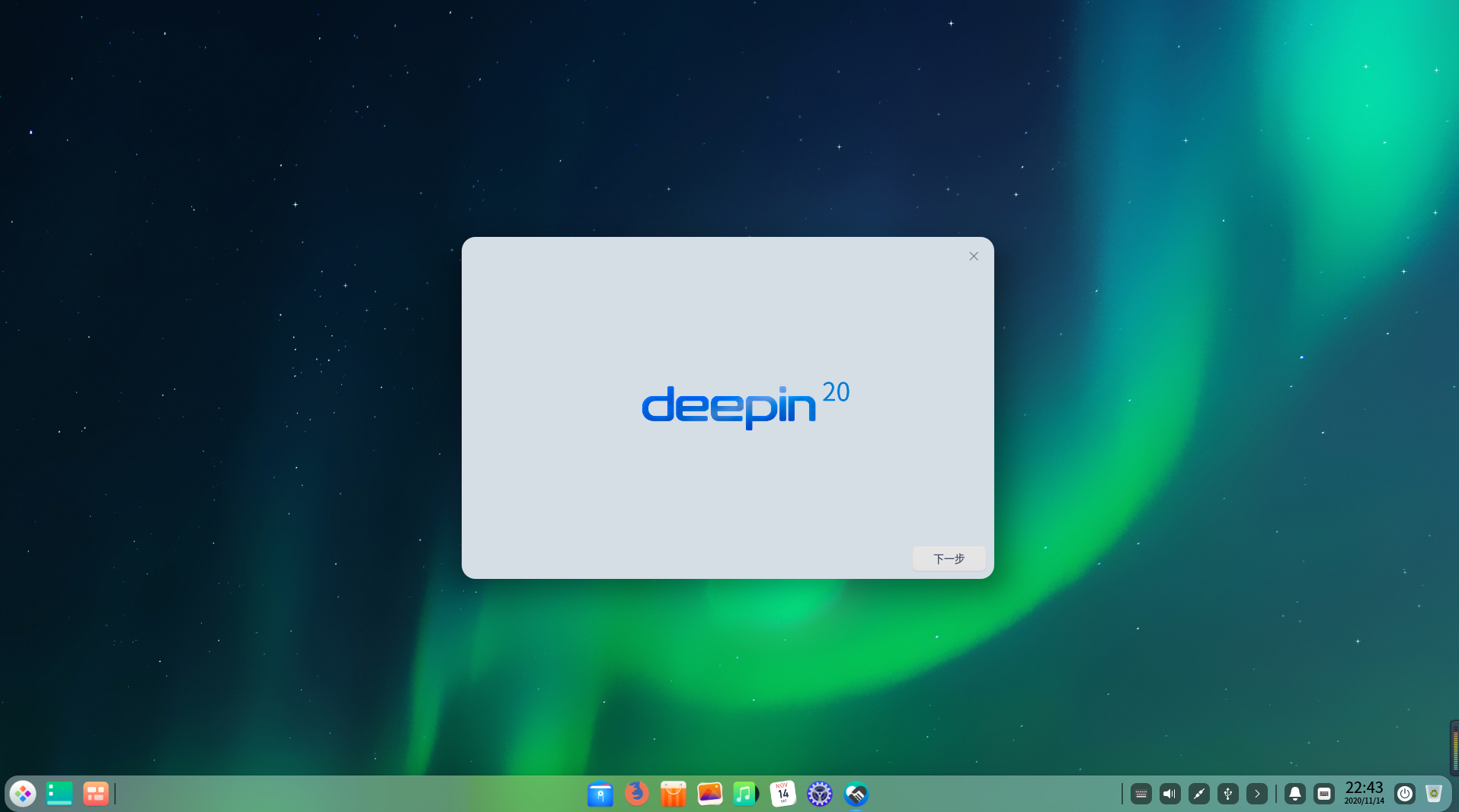
Task: Open the sound volume tray icon
Action: (1170, 794)
